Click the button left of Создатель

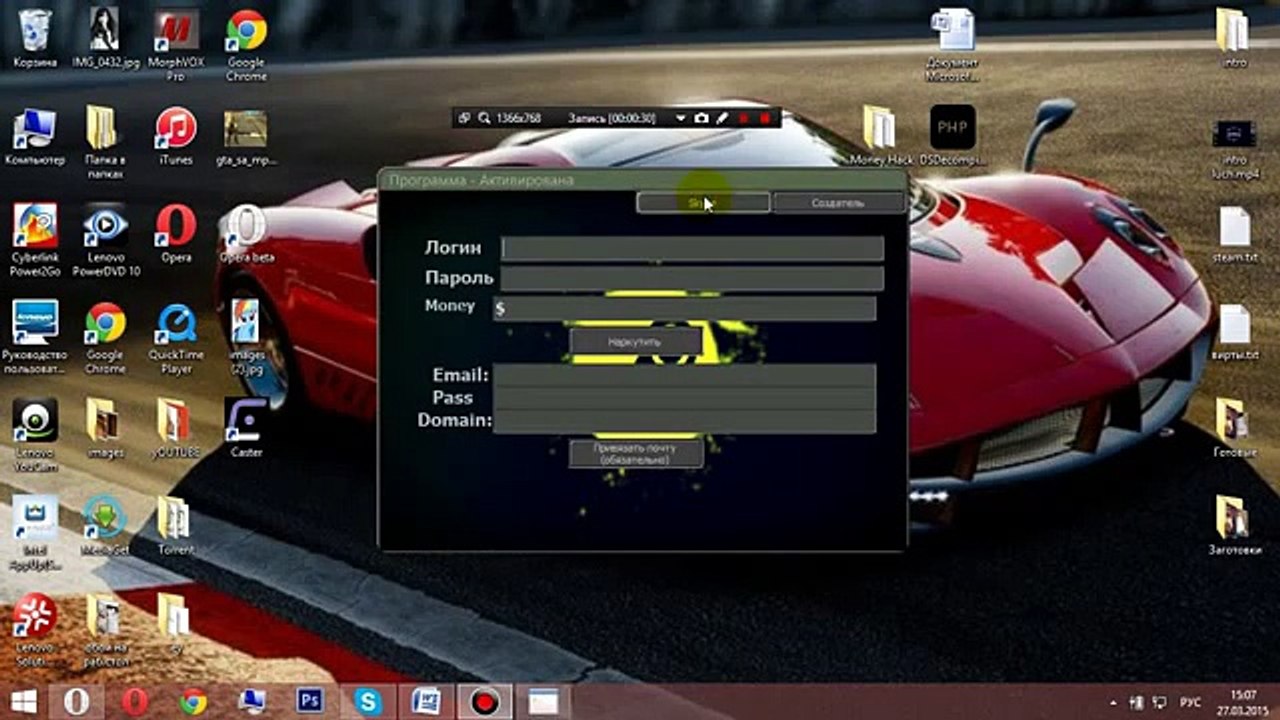coord(703,203)
